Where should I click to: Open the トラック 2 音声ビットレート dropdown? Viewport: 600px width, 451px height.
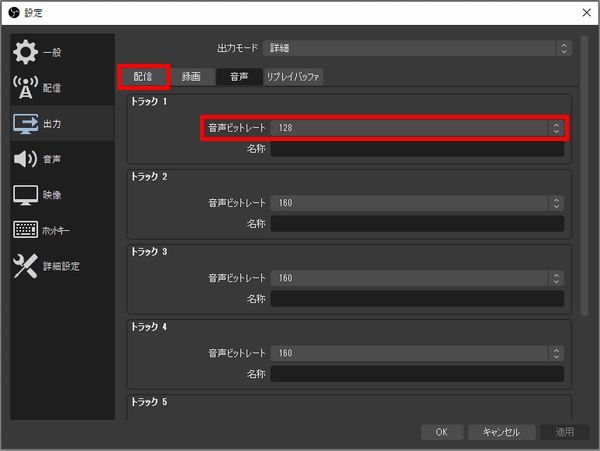click(417, 203)
